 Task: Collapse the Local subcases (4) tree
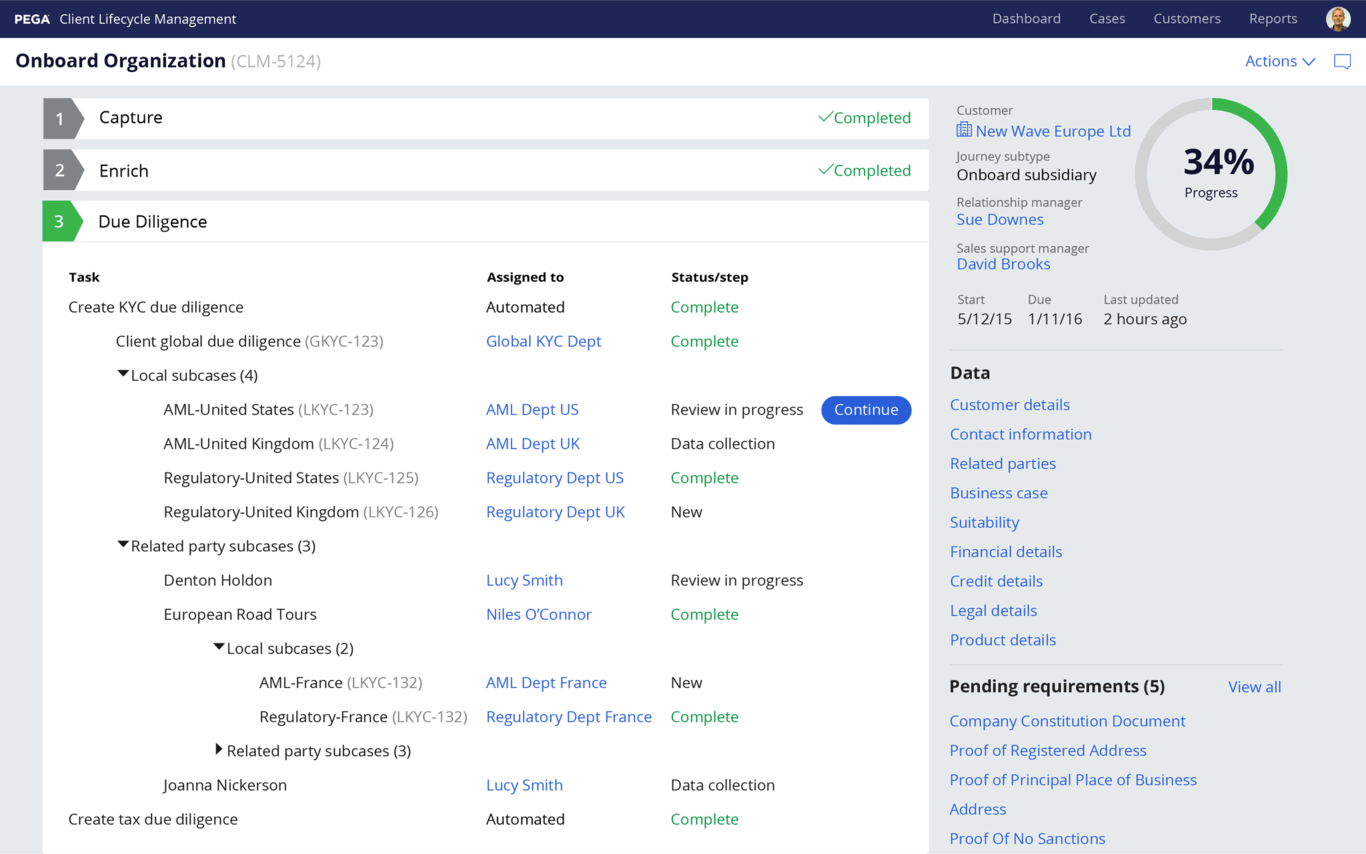(x=123, y=374)
